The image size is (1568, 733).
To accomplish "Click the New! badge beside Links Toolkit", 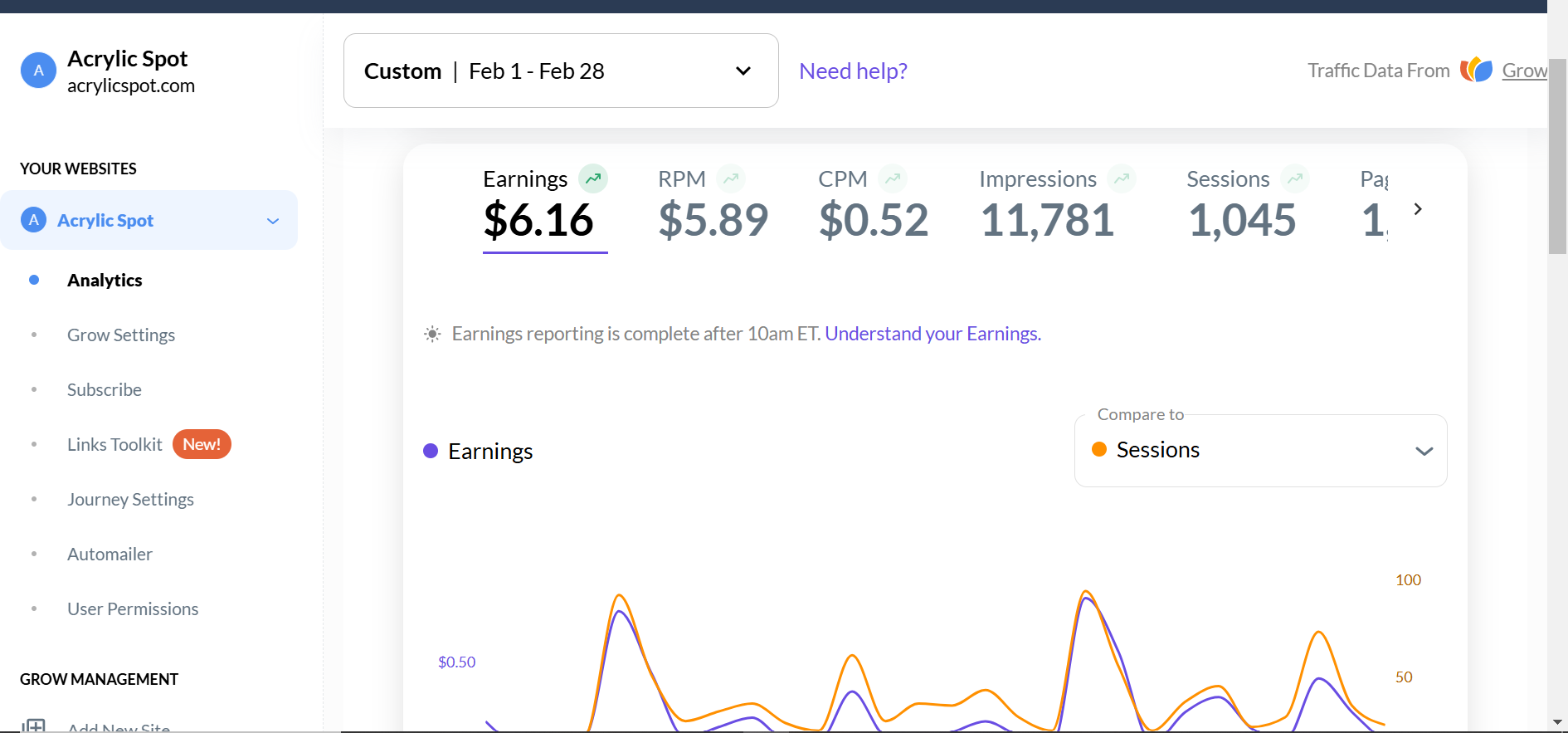I will (202, 444).
